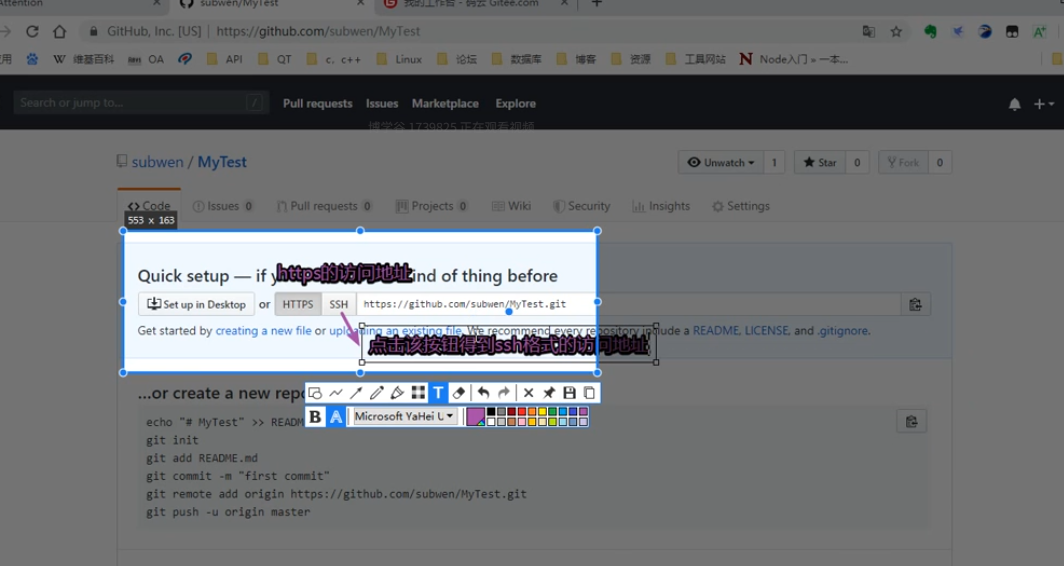Click Set up in Desktop button
Screen dimensions: 1064x566
tap(196, 304)
